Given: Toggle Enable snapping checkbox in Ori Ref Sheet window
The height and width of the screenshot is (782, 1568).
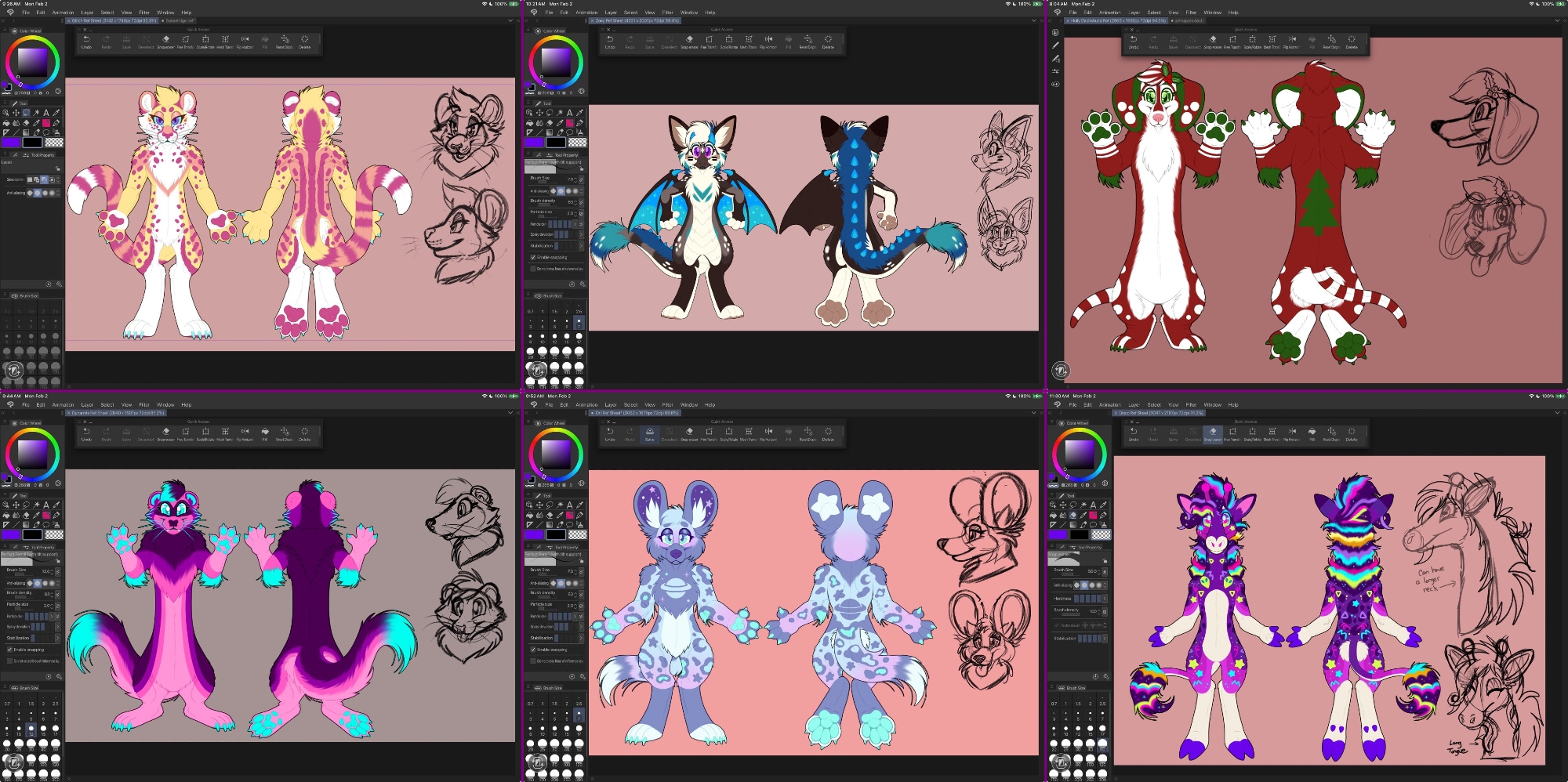Looking at the screenshot, I should (x=533, y=650).
